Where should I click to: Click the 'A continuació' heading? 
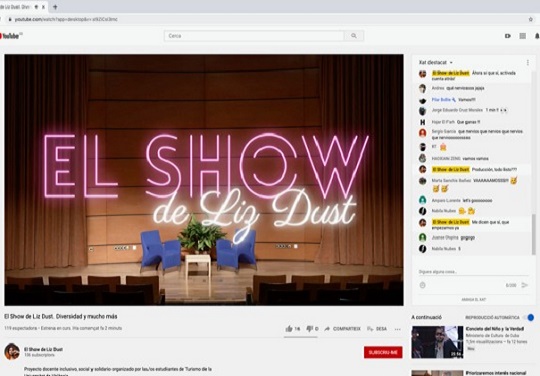426,317
